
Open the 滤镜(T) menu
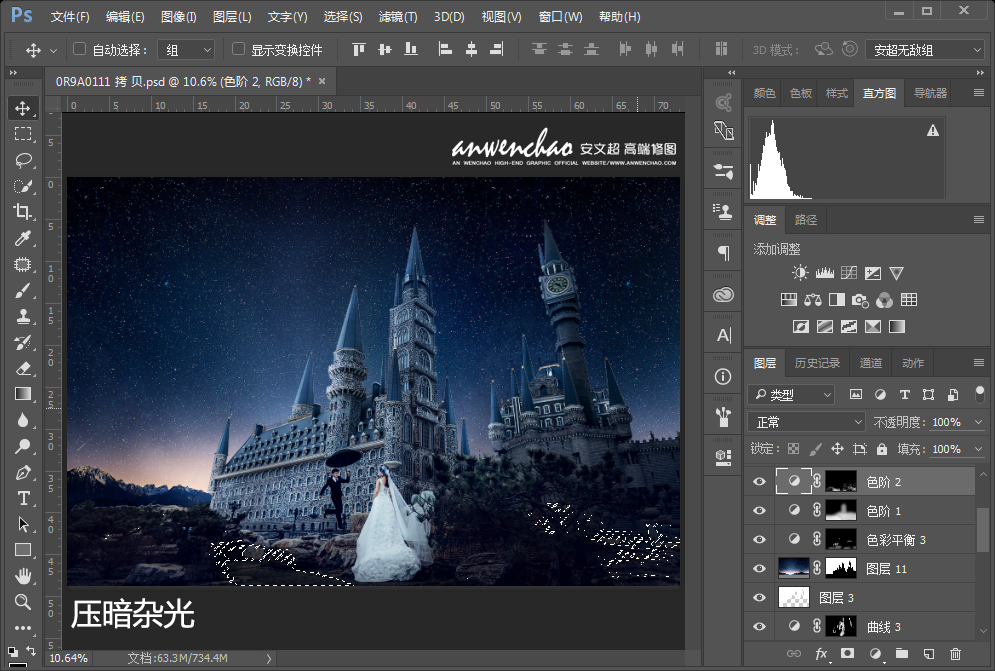pyautogui.click(x=398, y=17)
